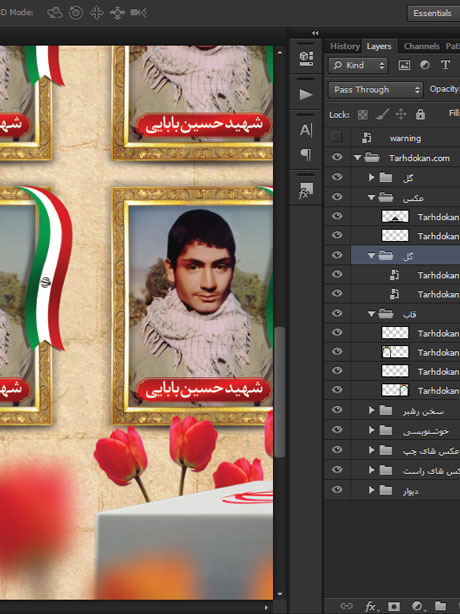Image resolution: width=460 pixels, height=614 pixels.
Task: Expand the عکس های چپ group
Action: click(x=372, y=450)
